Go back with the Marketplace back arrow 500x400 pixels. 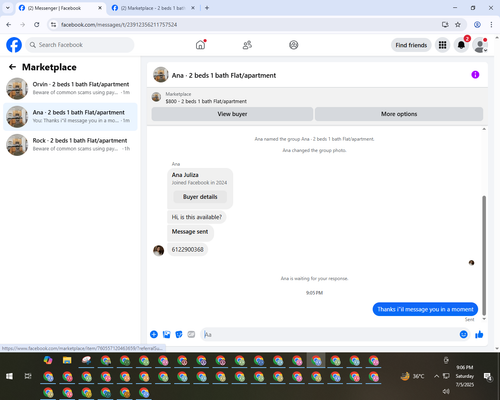[x=12, y=67]
